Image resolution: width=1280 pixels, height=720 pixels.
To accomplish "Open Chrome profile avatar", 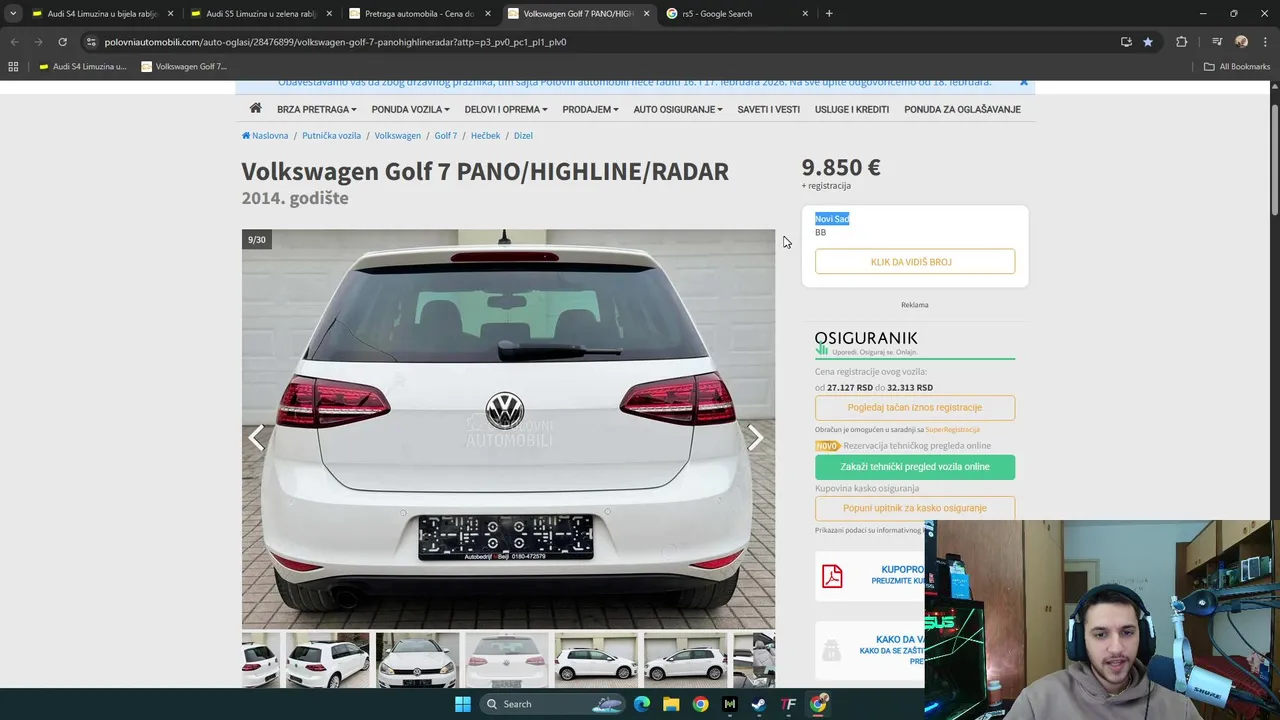I will (x=1241, y=42).
